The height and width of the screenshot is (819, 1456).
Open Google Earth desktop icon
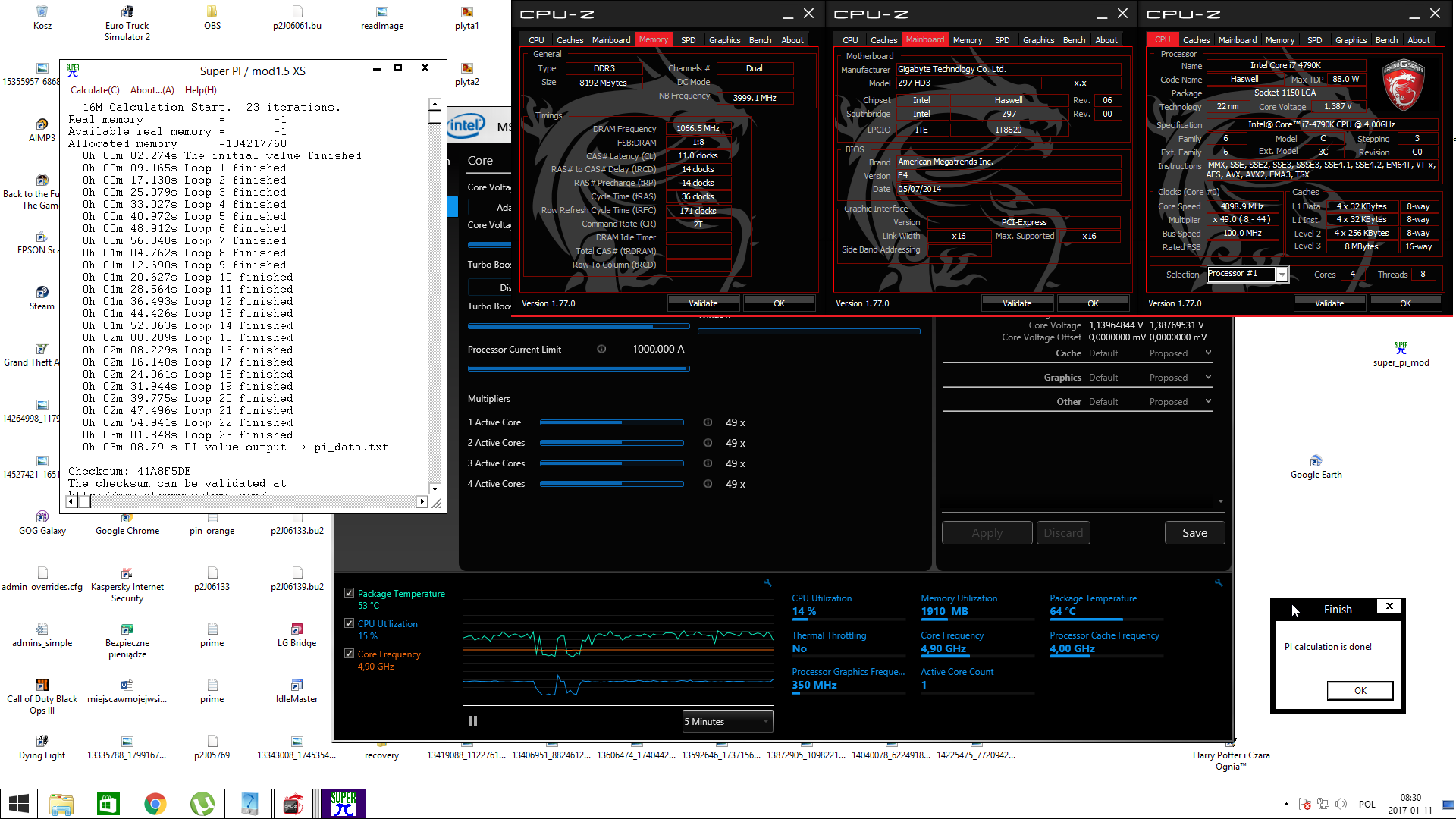pos(1316,466)
